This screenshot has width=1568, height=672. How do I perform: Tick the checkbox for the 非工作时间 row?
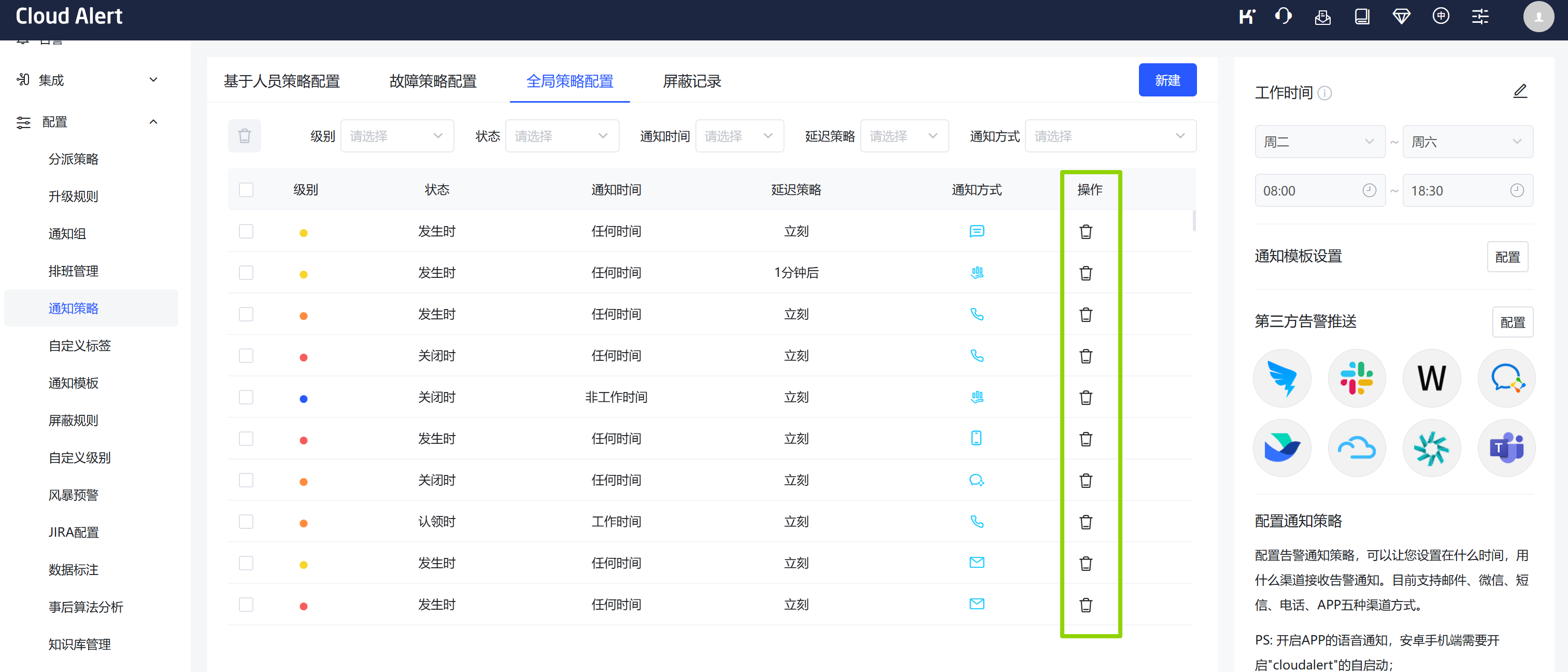point(246,397)
